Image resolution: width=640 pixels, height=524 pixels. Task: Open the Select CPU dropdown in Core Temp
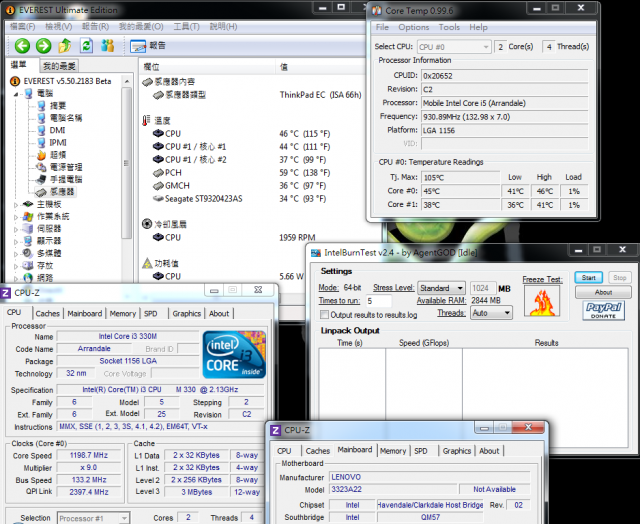tap(454, 47)
